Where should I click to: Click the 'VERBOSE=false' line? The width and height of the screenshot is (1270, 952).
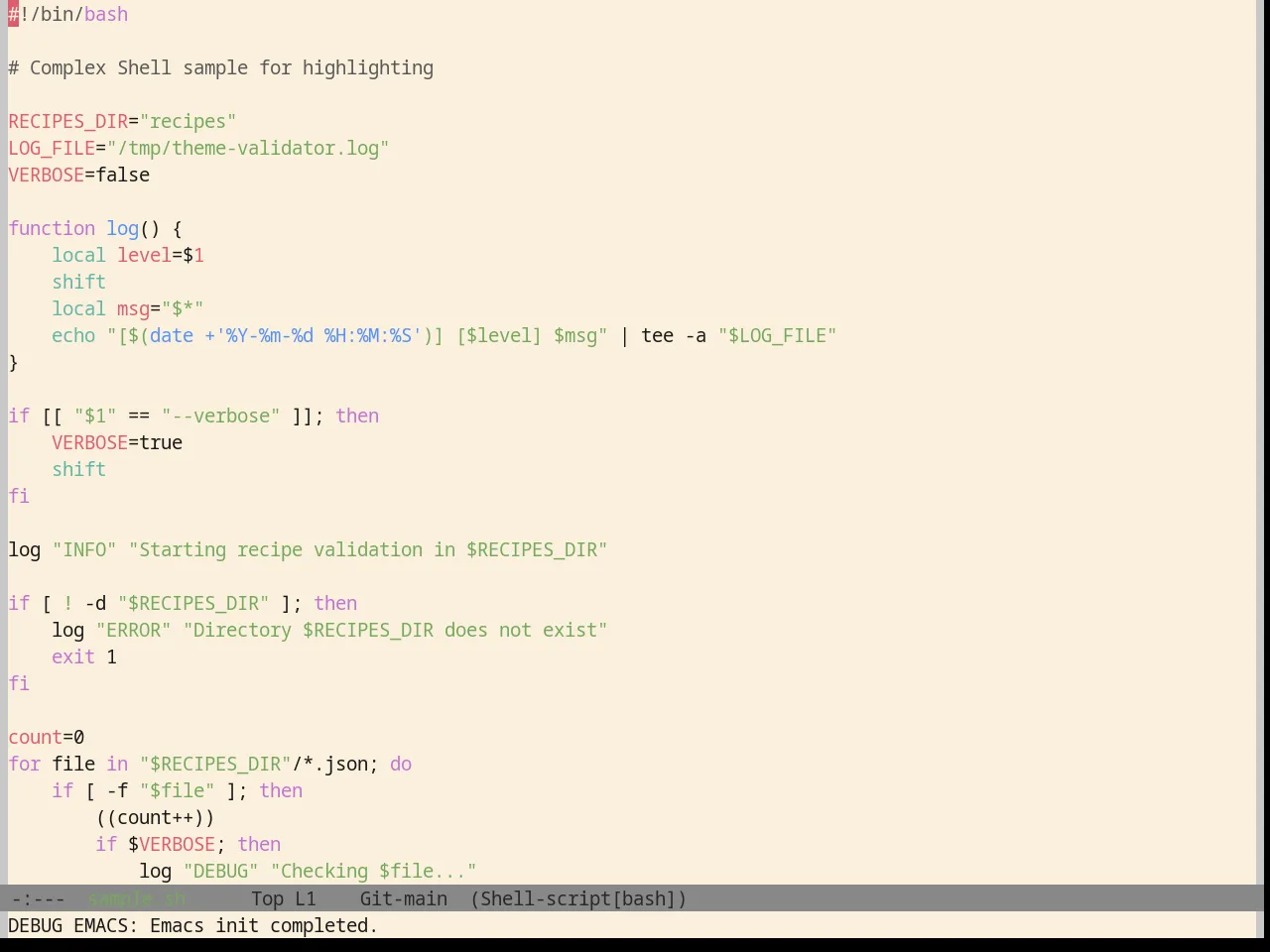coord(79,176)
